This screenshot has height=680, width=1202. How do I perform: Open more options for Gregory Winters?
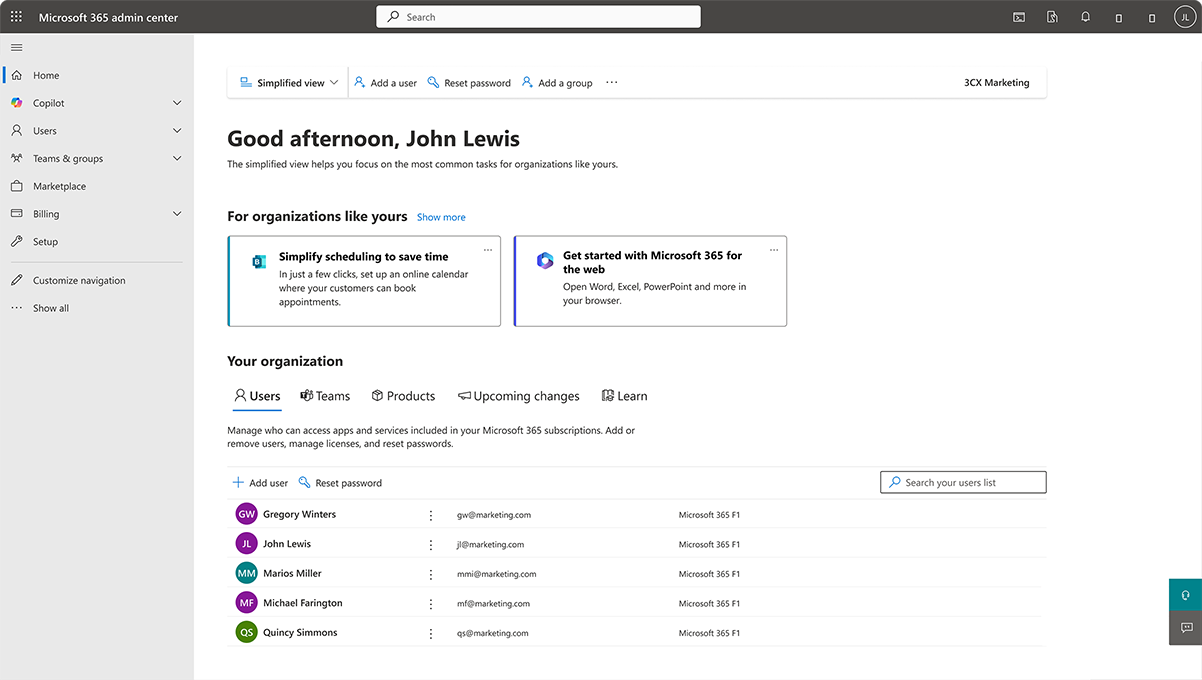point(431,515)
